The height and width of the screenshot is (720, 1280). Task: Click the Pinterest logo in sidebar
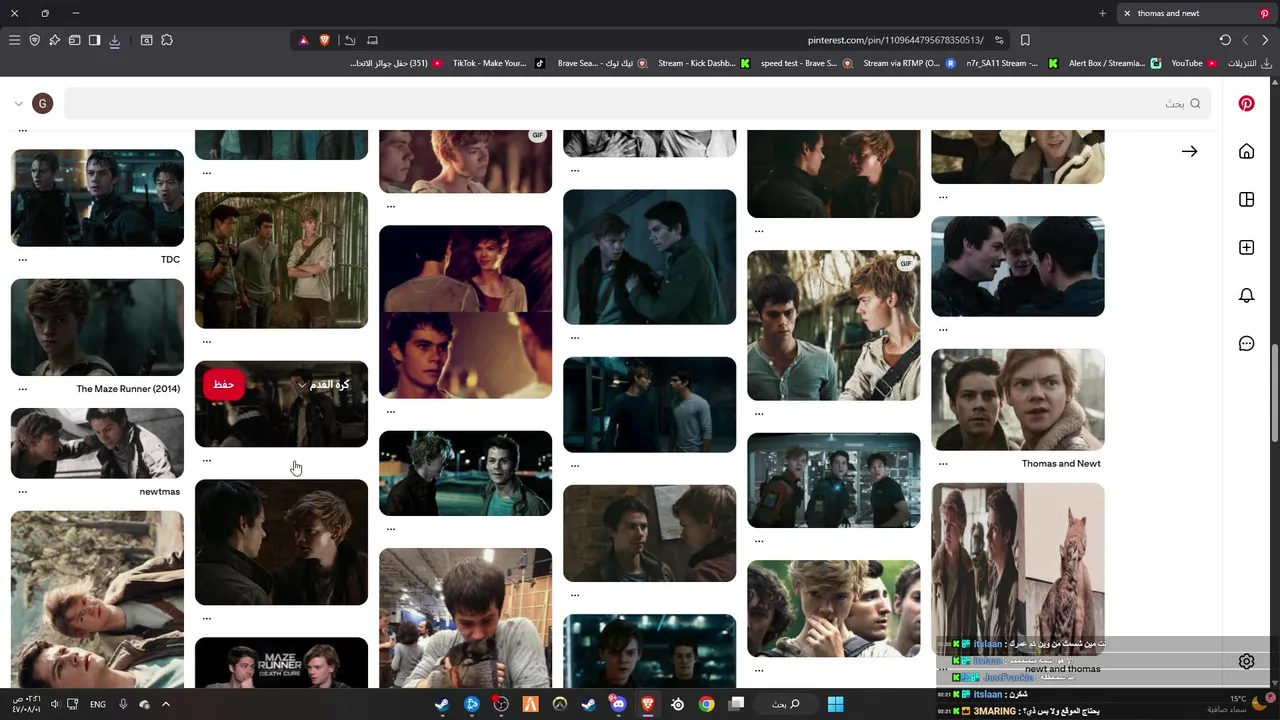pos(1246,103)
